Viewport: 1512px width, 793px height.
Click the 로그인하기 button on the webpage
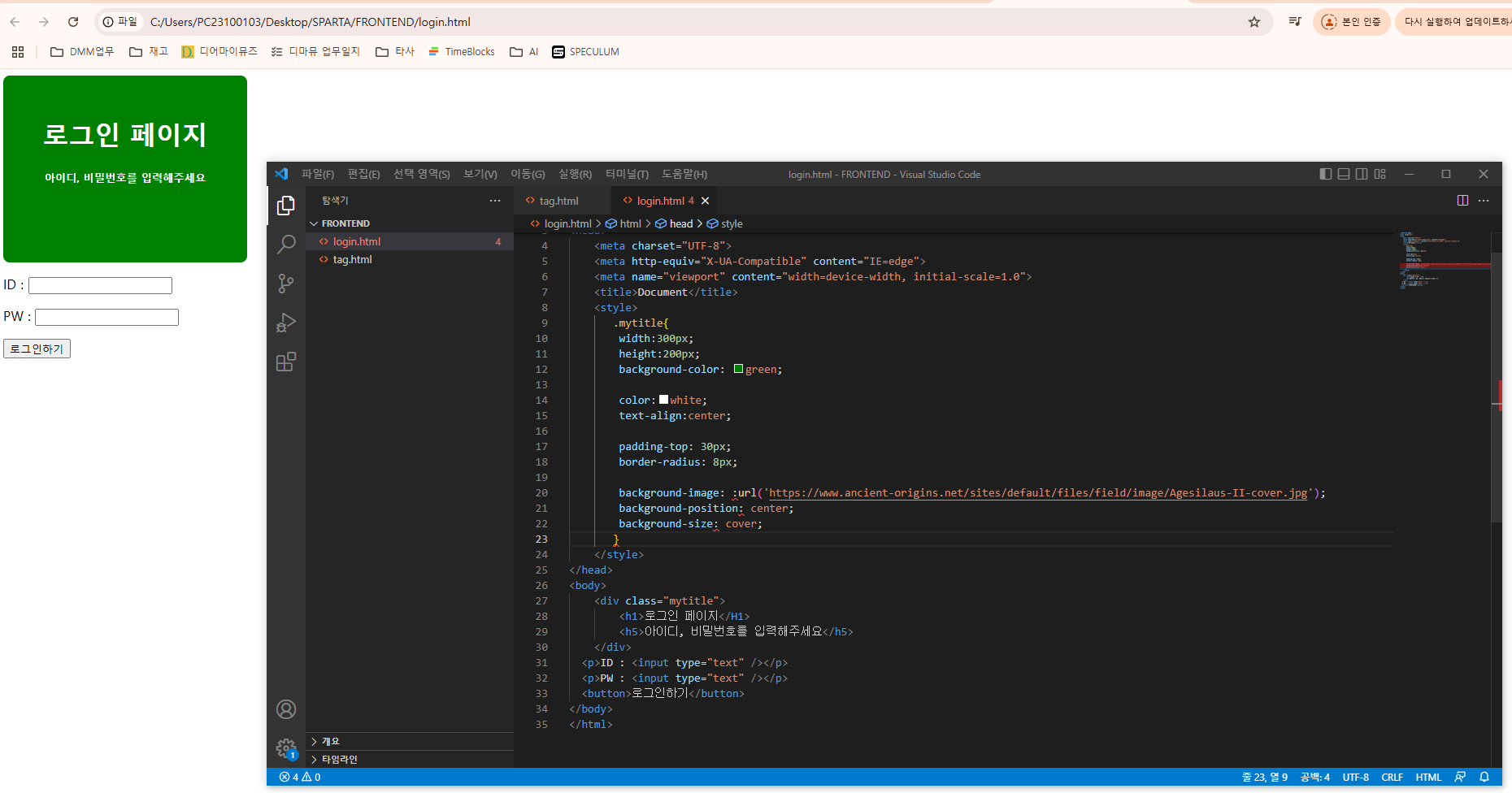click(x=37, y=349)
